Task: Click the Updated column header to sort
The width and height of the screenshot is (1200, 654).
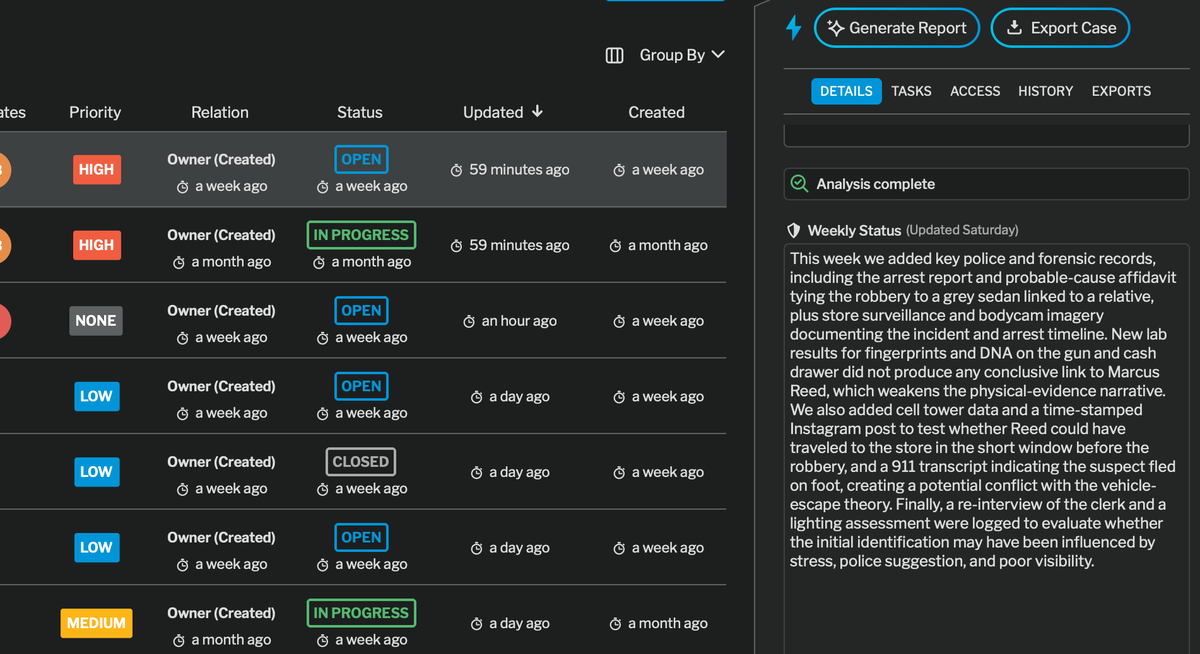Action: 492,112
